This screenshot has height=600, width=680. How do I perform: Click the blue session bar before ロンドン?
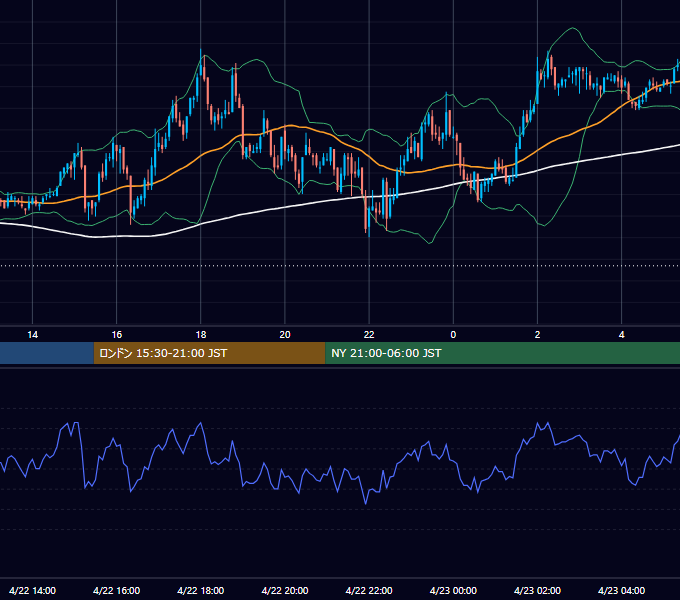pyautogui.click(x=47, y=353)
